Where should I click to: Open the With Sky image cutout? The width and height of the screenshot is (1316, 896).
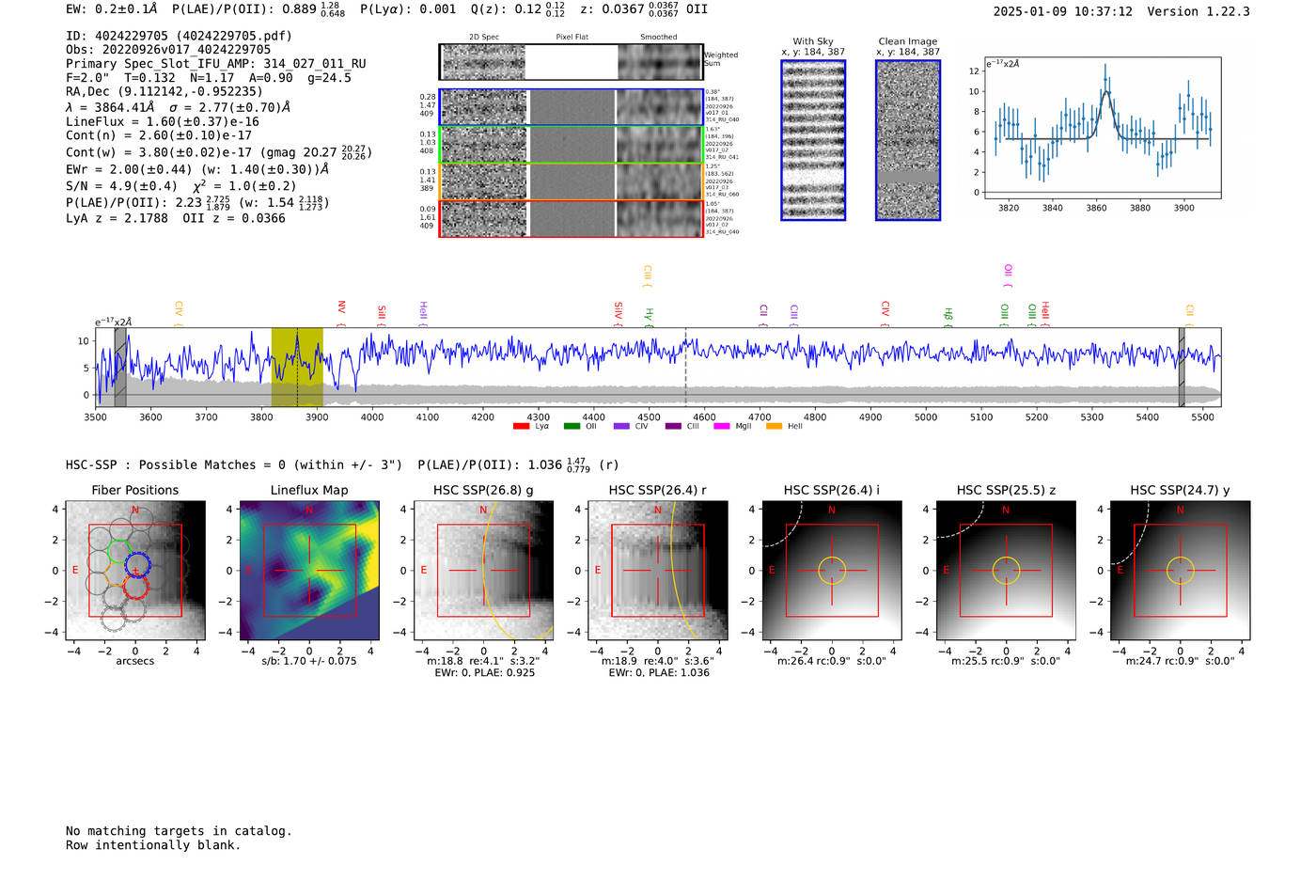[813, 140]
